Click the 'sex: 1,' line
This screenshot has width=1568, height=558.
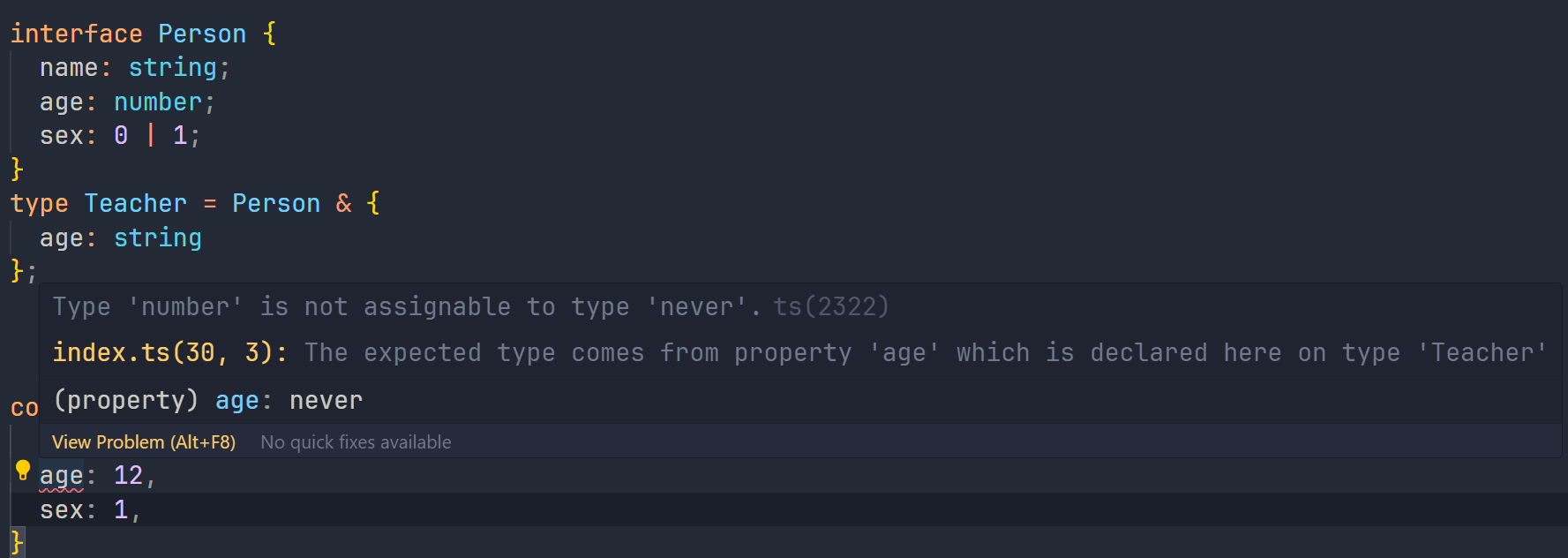click(90, 510)
